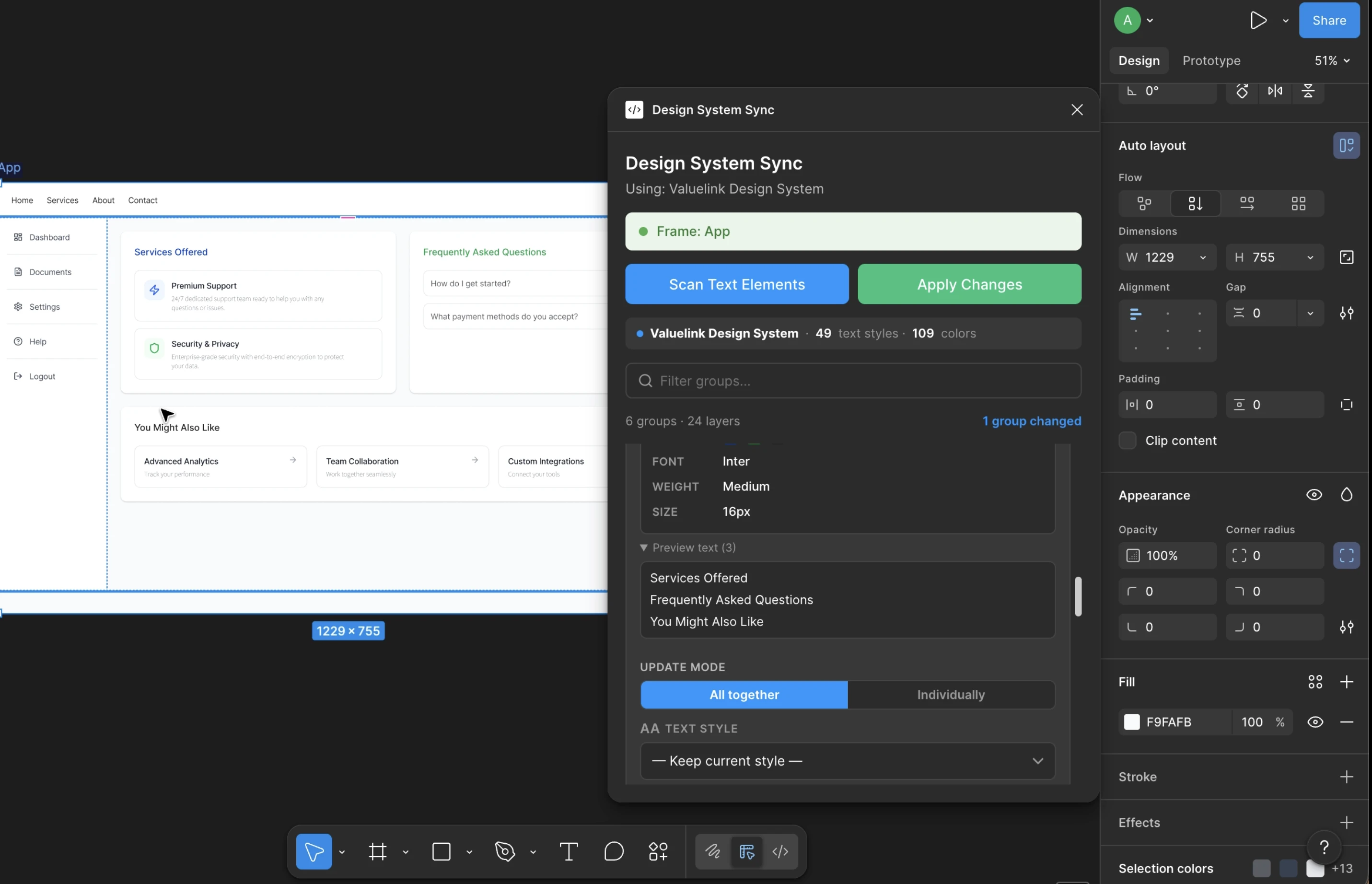Screen dimensions: 1372x884
Task: Select the Frame tool
Action: 377,851
